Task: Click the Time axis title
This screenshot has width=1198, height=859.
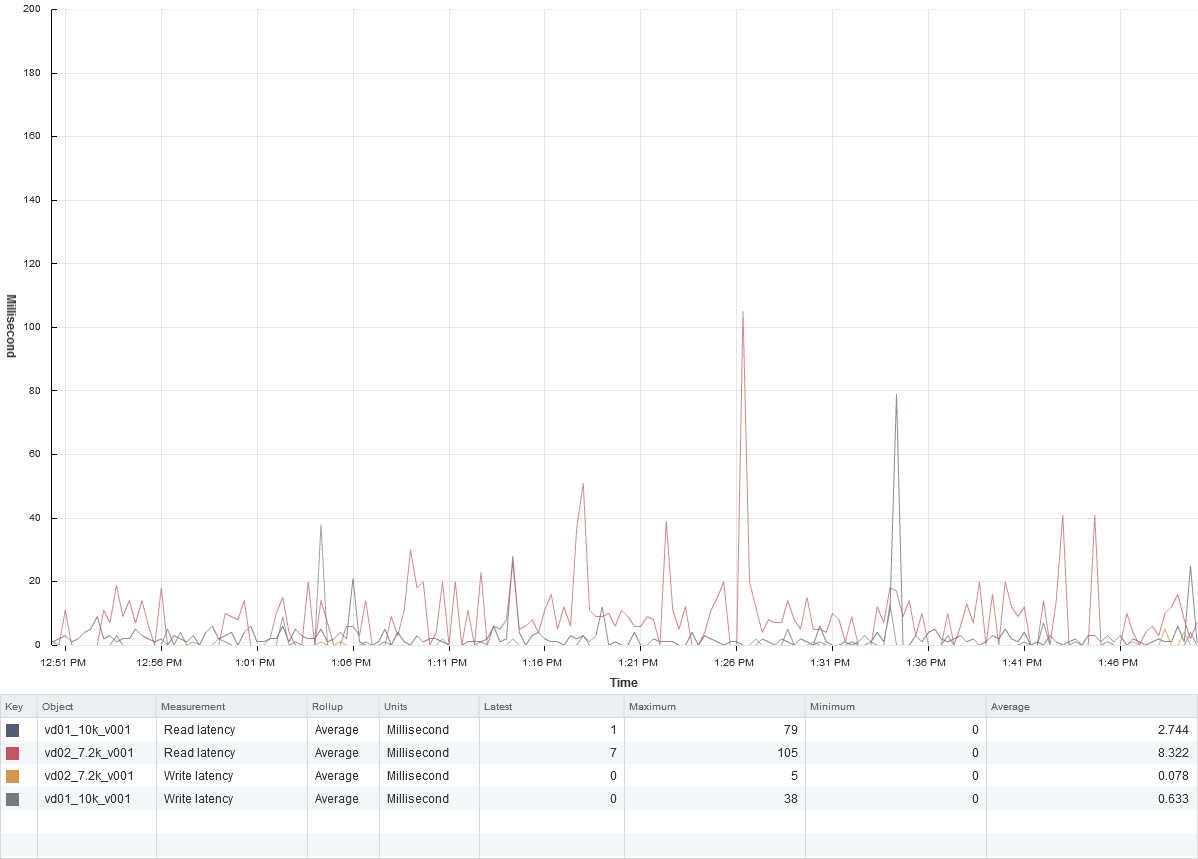Action: (x=623, y=682)
